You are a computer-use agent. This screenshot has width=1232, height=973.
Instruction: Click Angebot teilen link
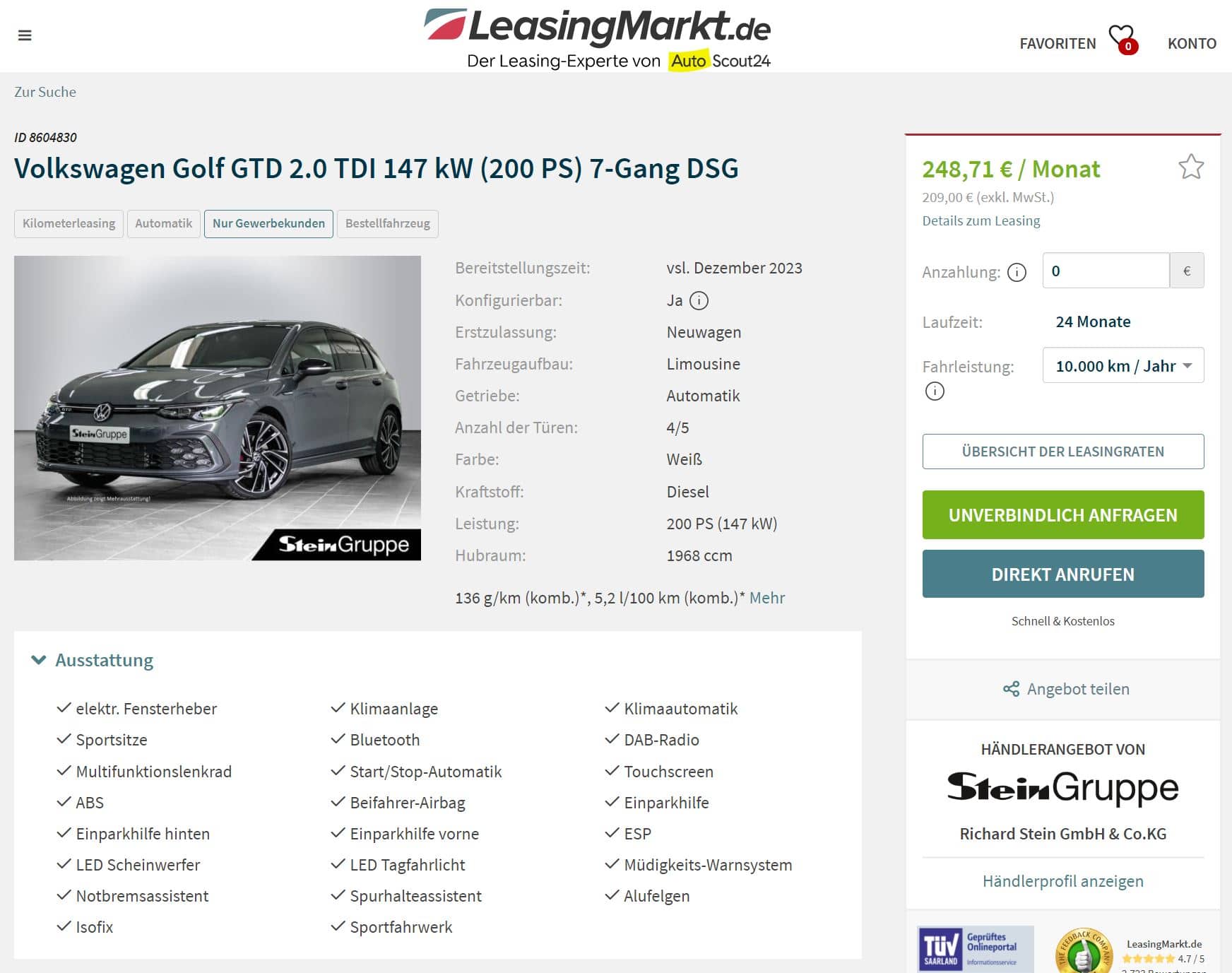(x=1078, y=689)
